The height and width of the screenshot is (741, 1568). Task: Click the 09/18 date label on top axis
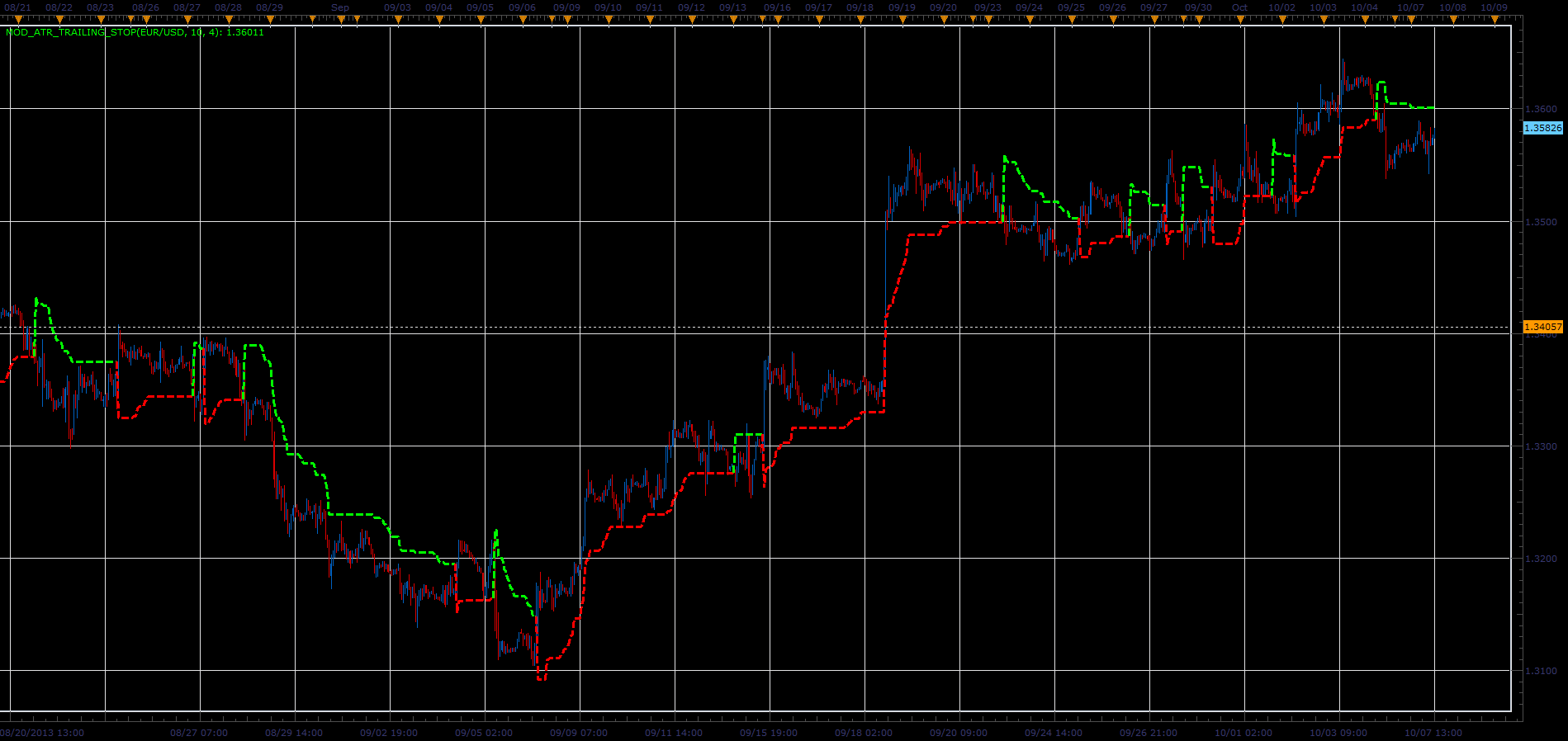click(860, 7)
